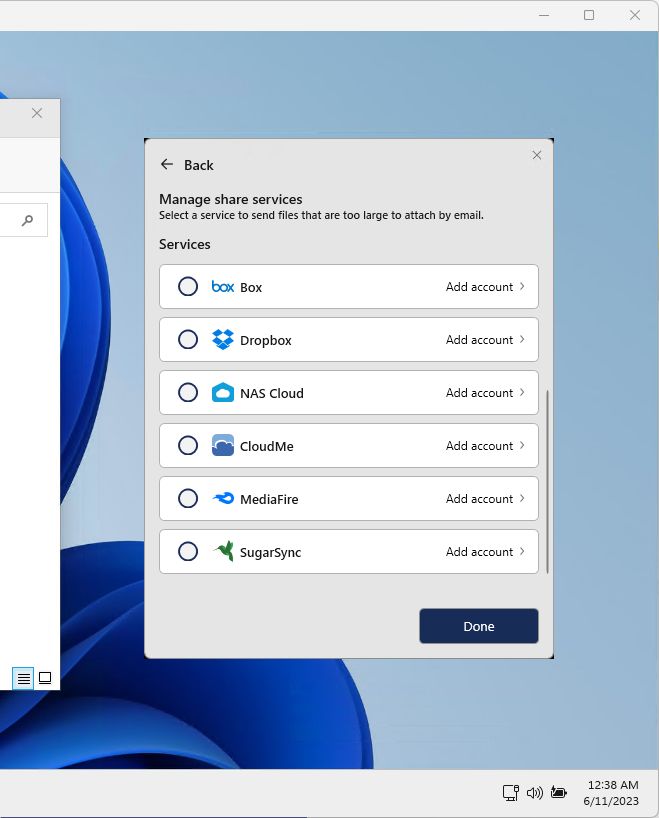Viewport: 659px width, 818px height.
Task: Go back using the Back arrow
Action: tap(166, 164)
